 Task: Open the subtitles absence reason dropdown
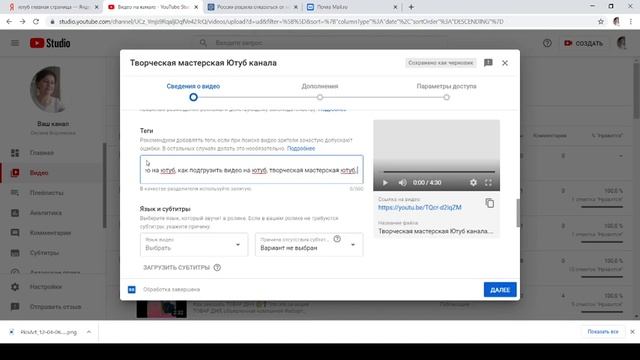click(x=309, y=244)
